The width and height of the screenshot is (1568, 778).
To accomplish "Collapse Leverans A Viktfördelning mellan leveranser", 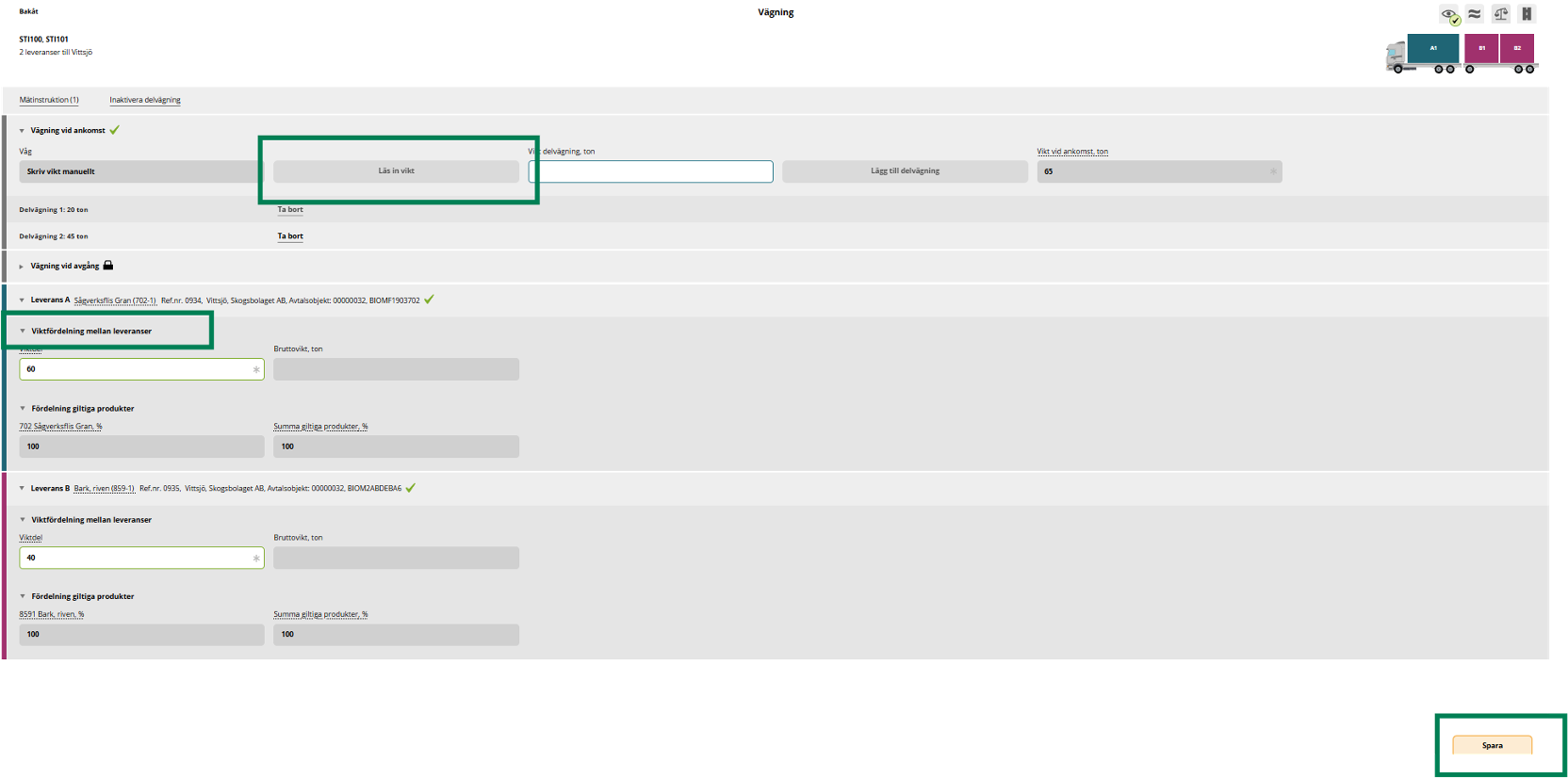I will [x=23, y=332].
